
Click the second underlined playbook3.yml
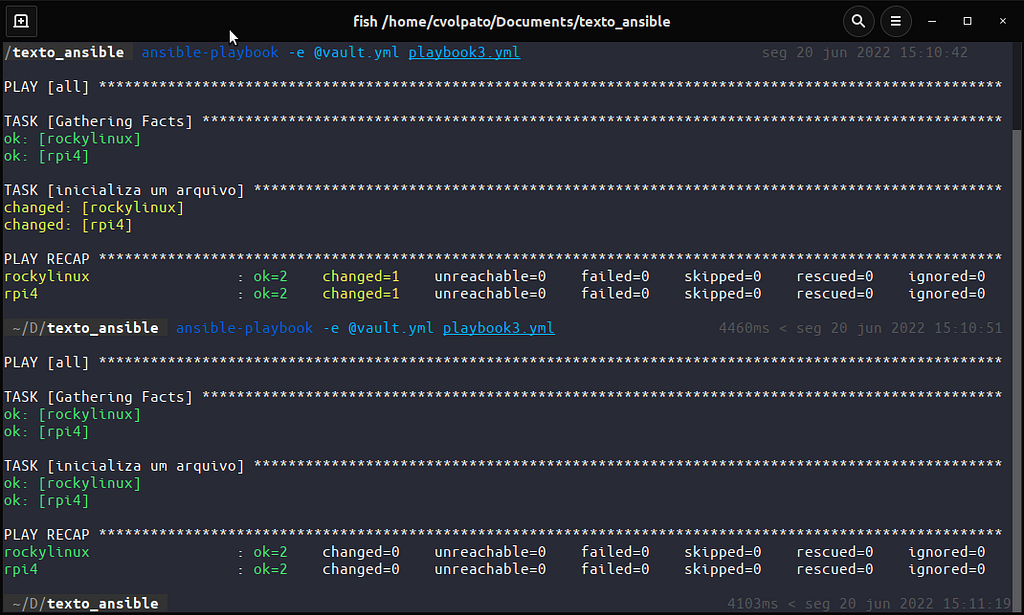(x=498, y=328)
